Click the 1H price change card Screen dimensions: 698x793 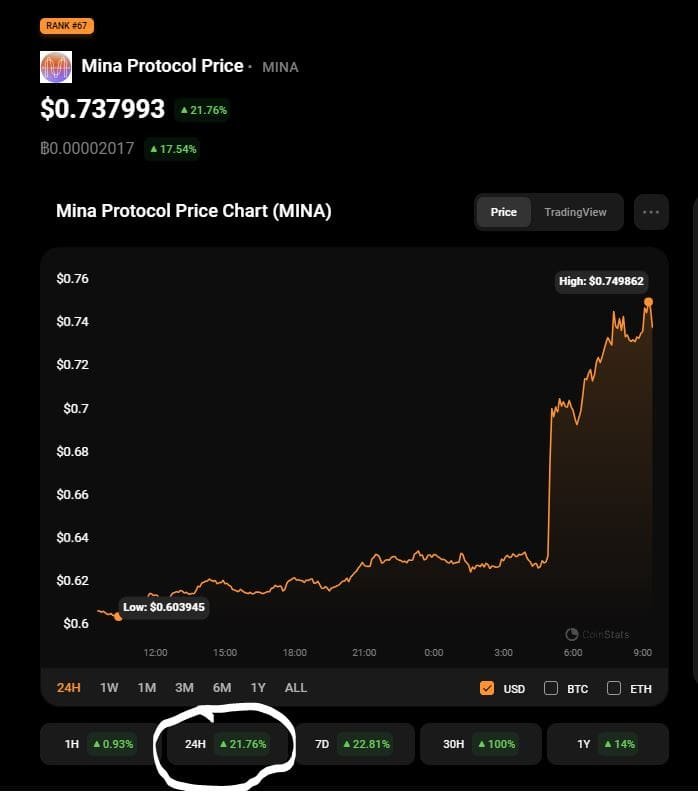tap(97, 744)
